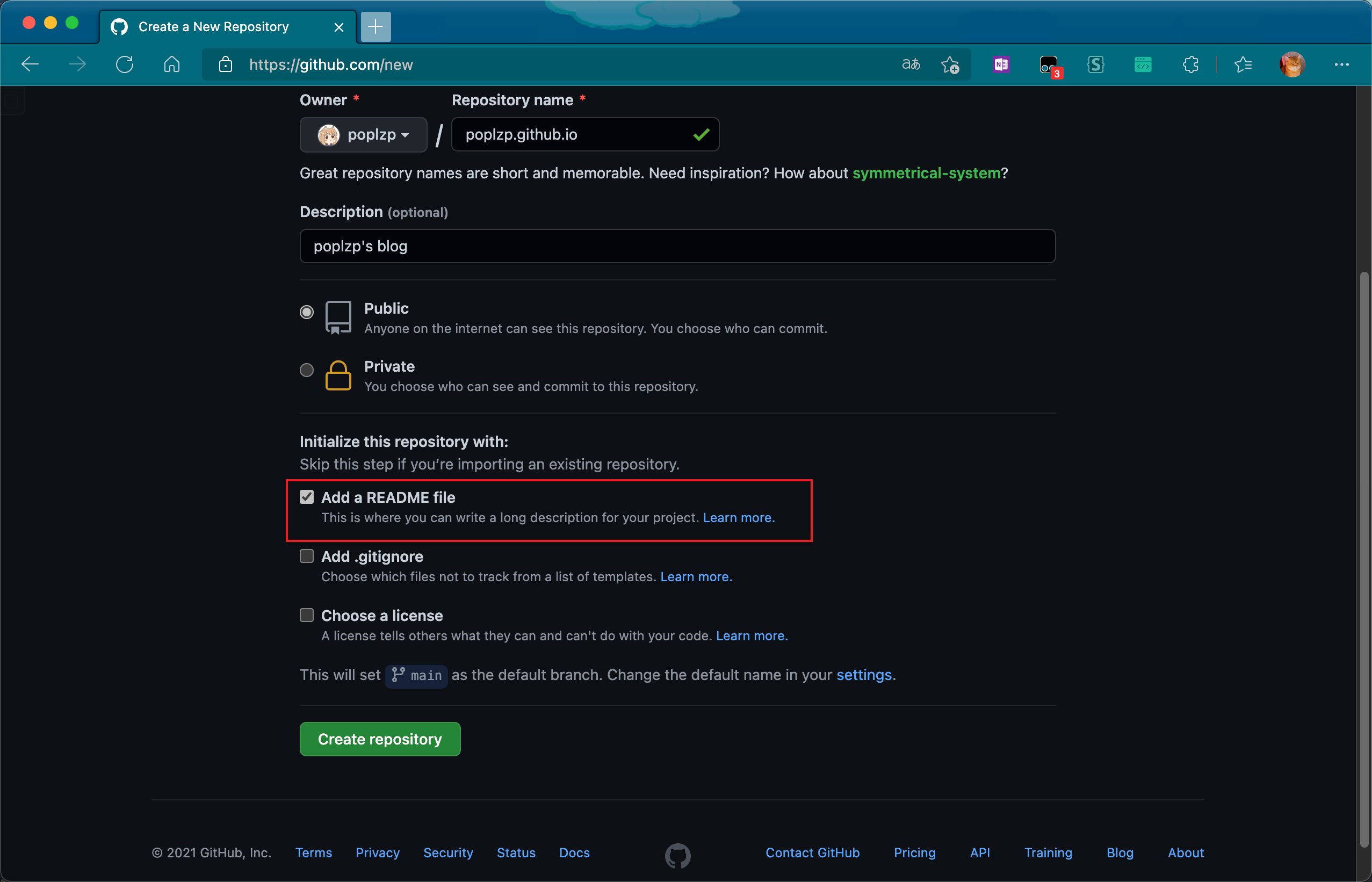The height and width of the screenshot is (882, 1372).
Task: Open the translate page icon
Action: tap(911, 64)
